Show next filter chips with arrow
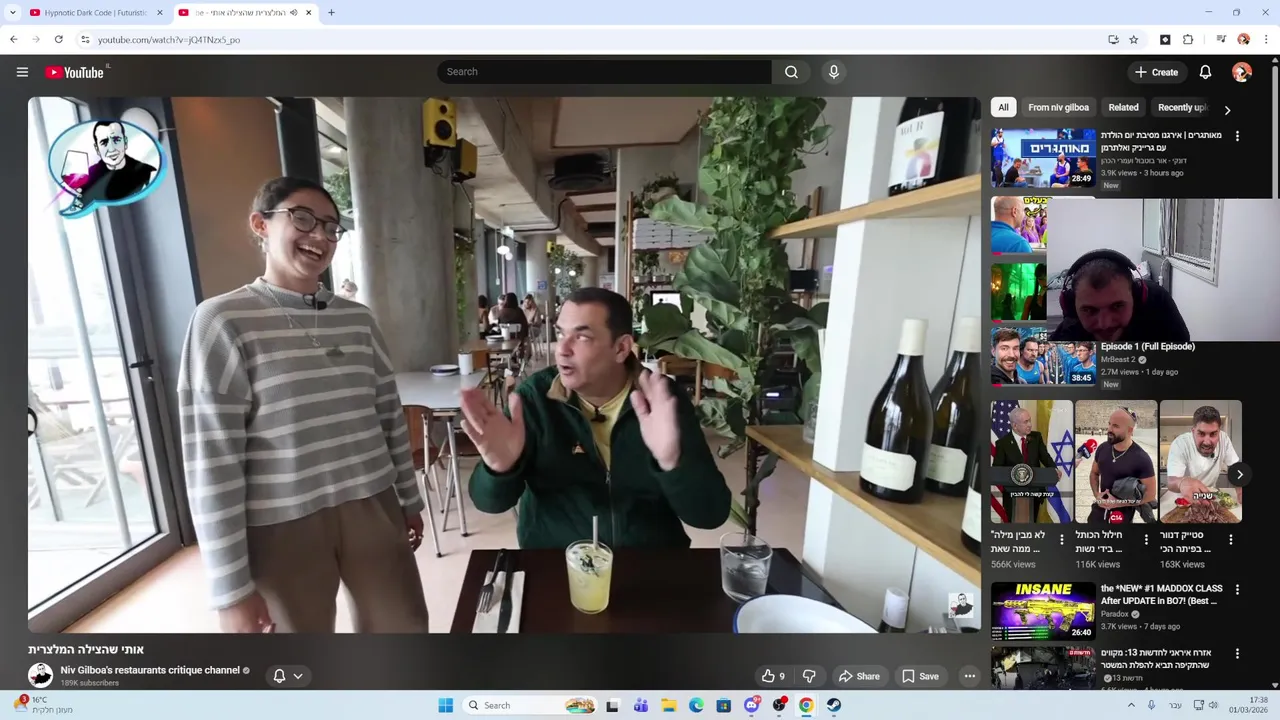The image size is (1280, 720). (x=1227, y=110)
